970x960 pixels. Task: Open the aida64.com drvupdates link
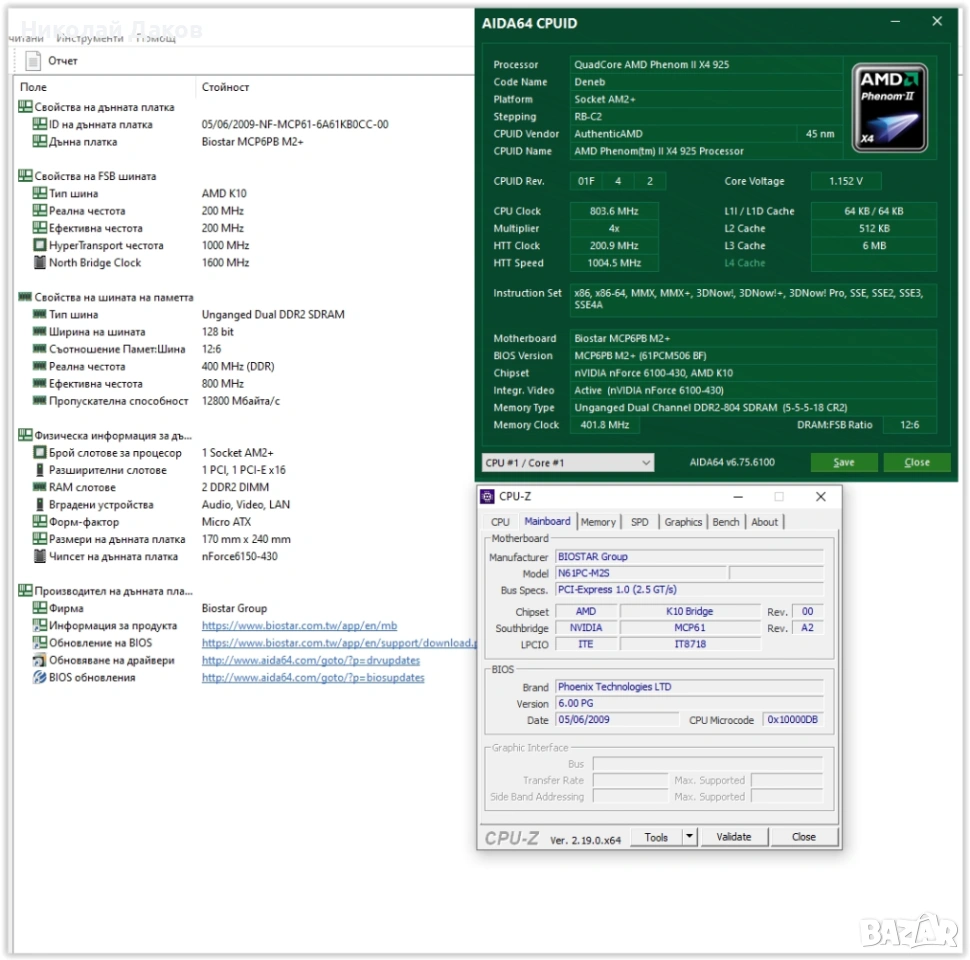coord(310,660)
